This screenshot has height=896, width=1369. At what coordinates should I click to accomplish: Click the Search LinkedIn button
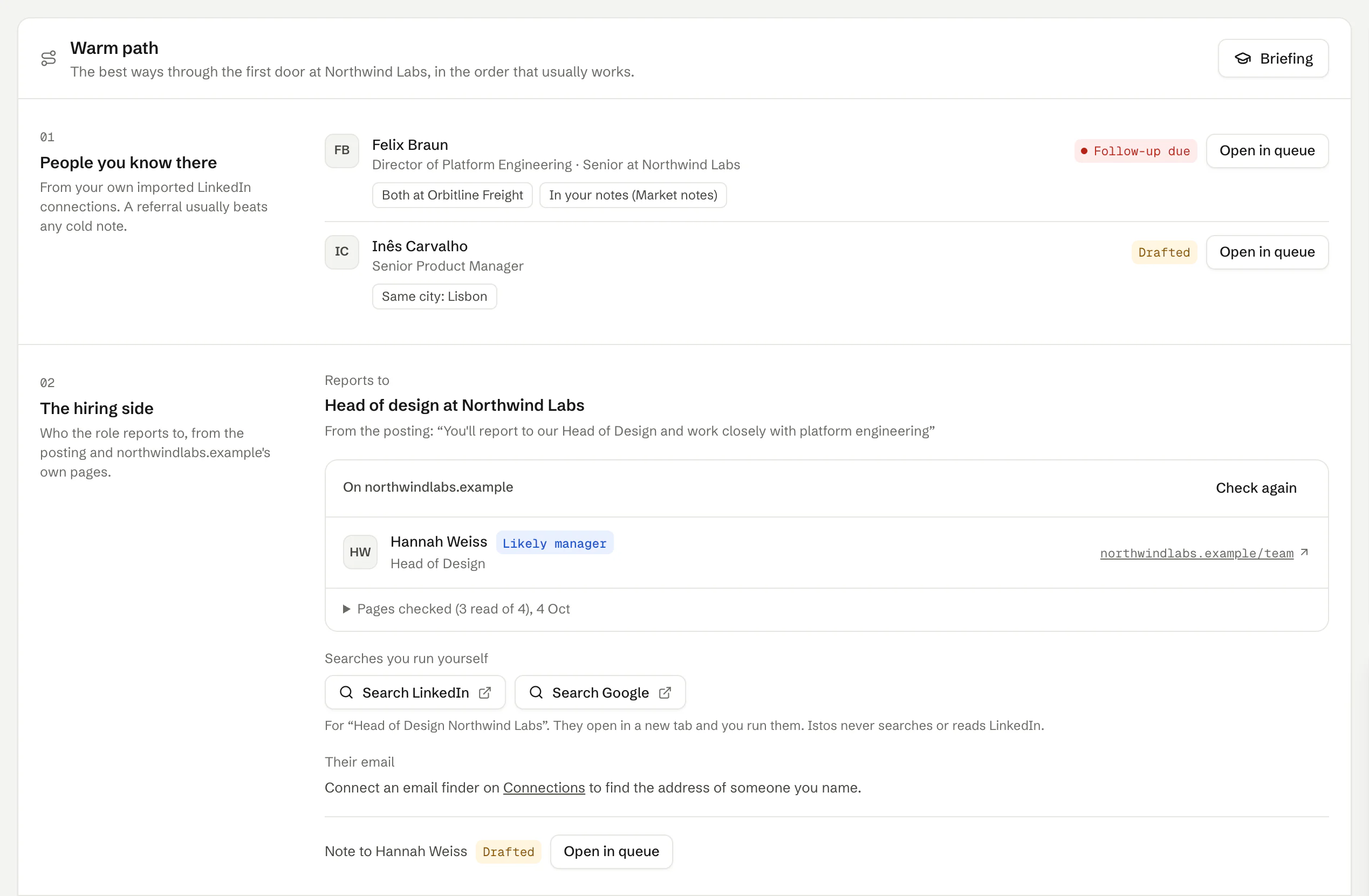point(415,692)
